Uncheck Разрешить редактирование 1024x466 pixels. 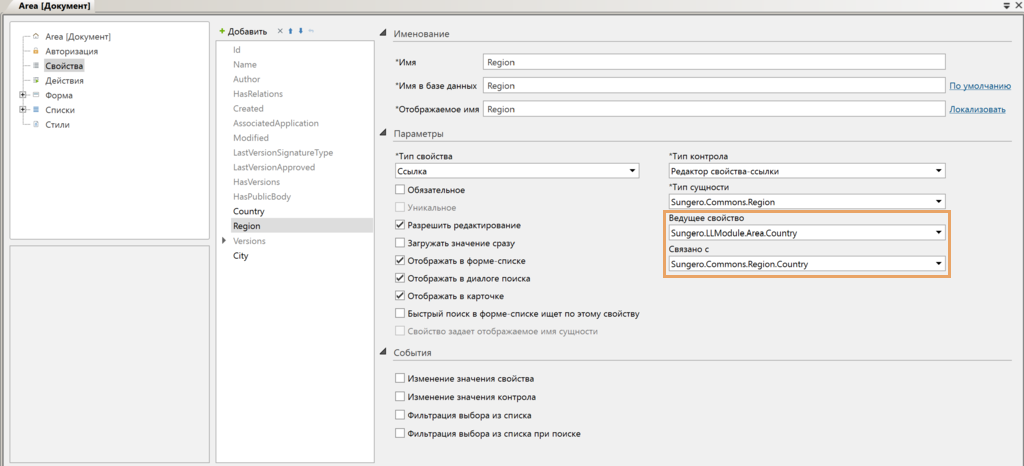400,225
